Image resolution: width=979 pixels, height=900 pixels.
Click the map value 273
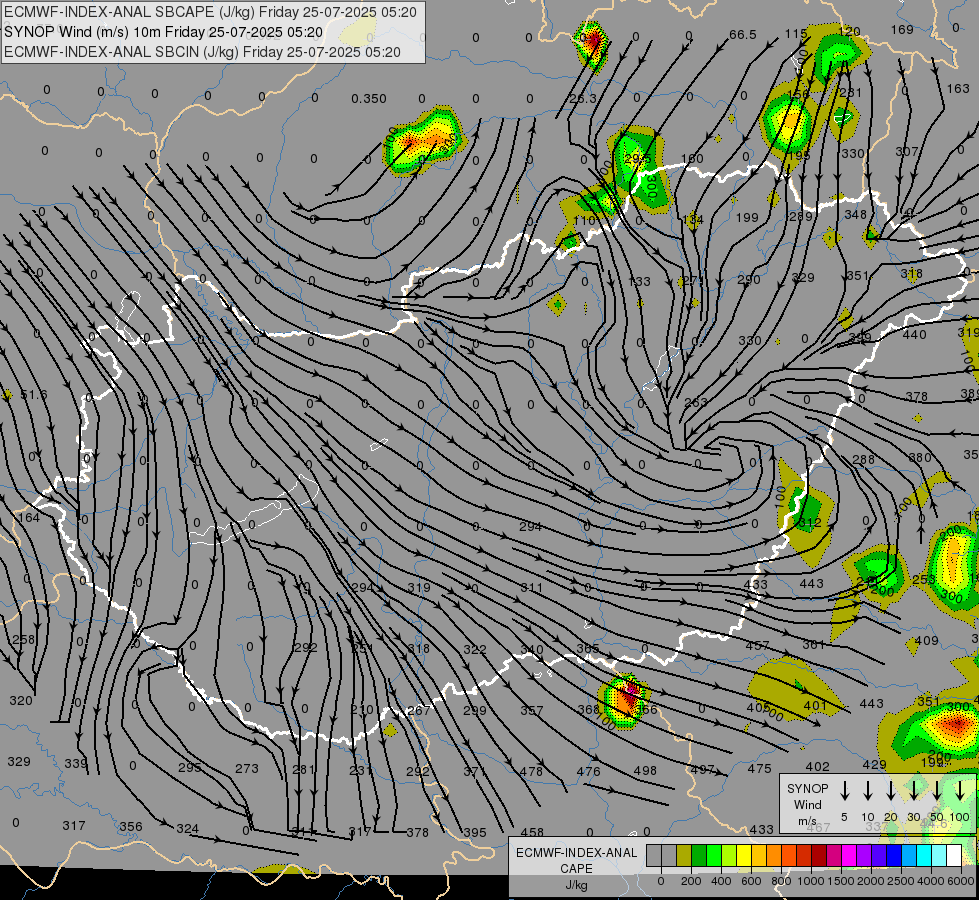click(x=247, y=768)
